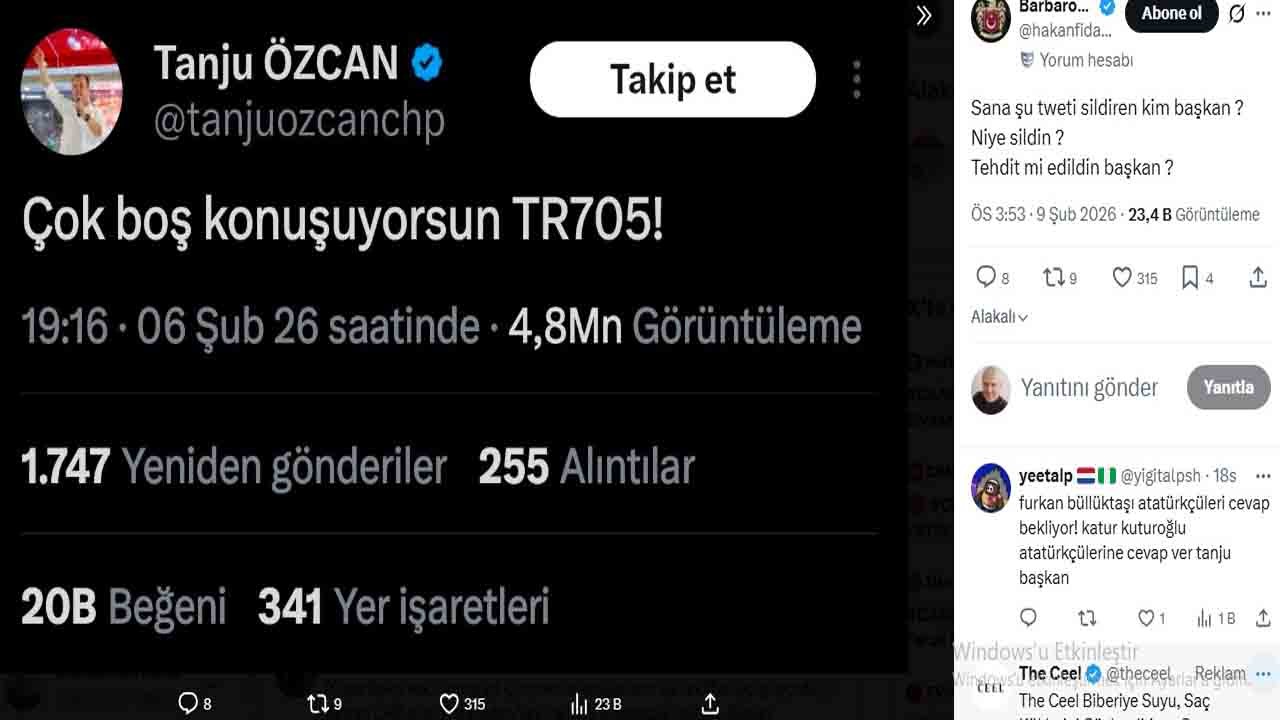
Task: Open the @tanjuozcanchp handle link
Action: [299, 121]
